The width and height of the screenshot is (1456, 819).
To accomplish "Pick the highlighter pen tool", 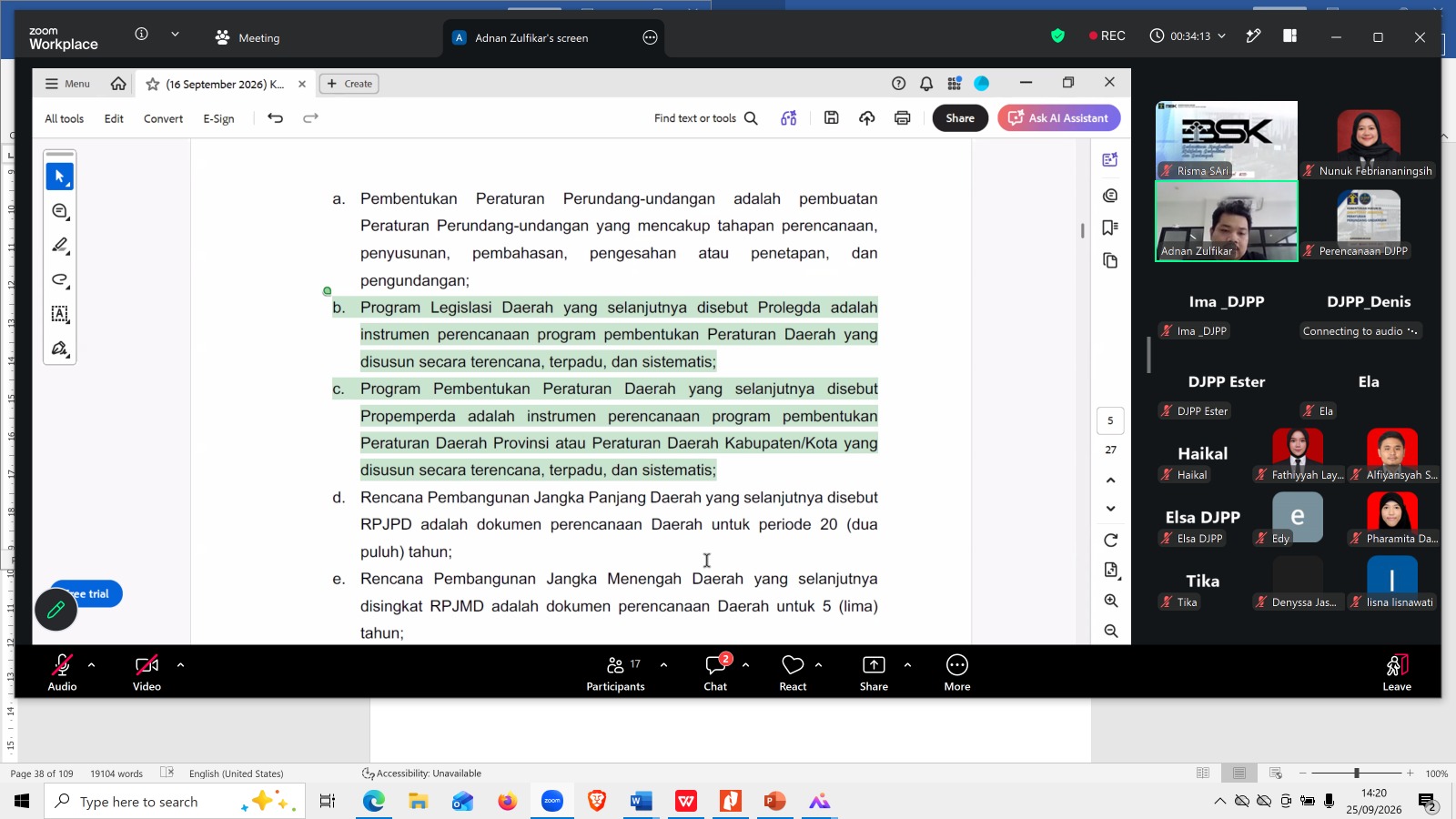I will pos(60,246).
